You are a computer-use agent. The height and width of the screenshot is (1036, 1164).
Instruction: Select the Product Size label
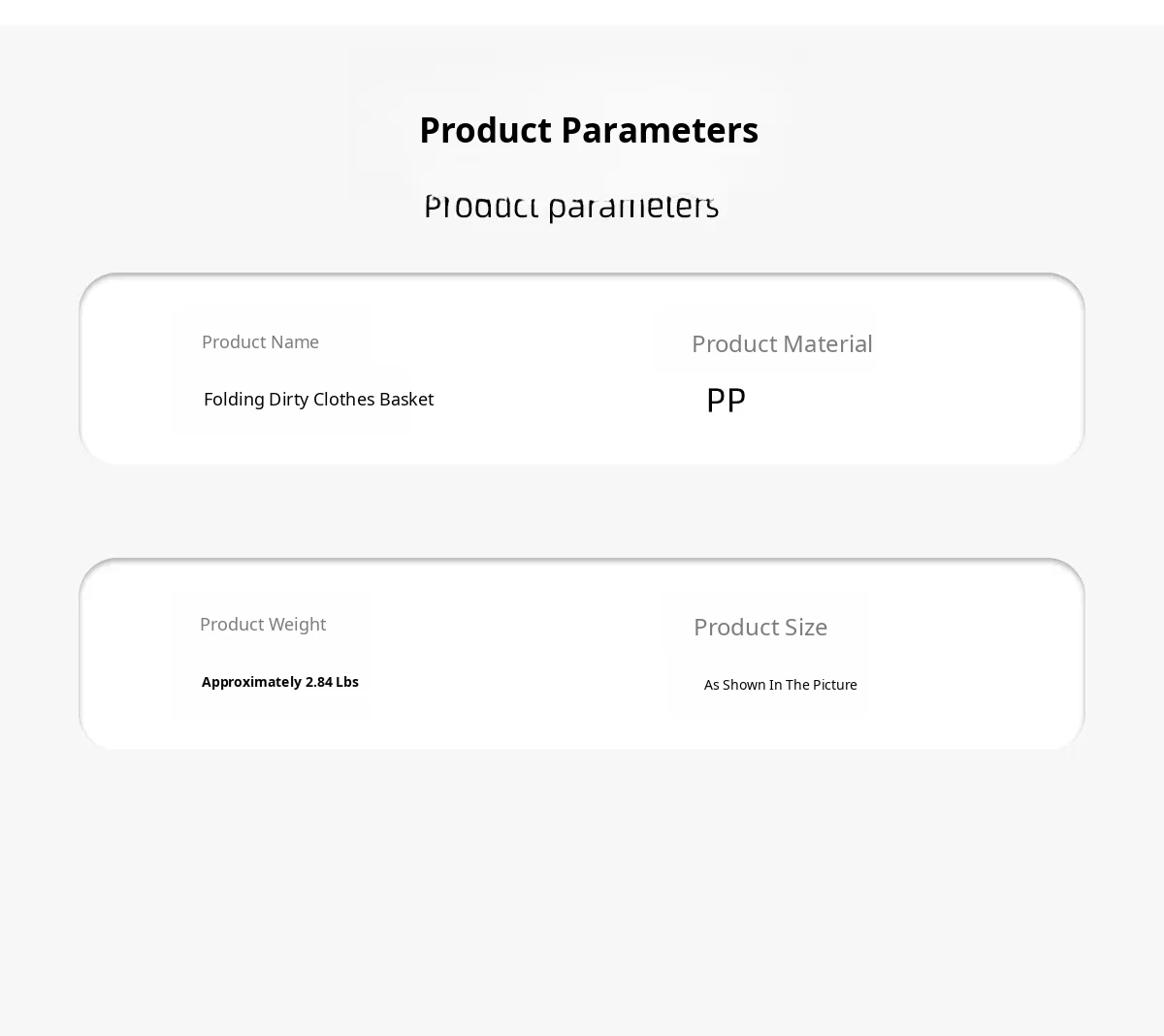[x=760, y=627]
